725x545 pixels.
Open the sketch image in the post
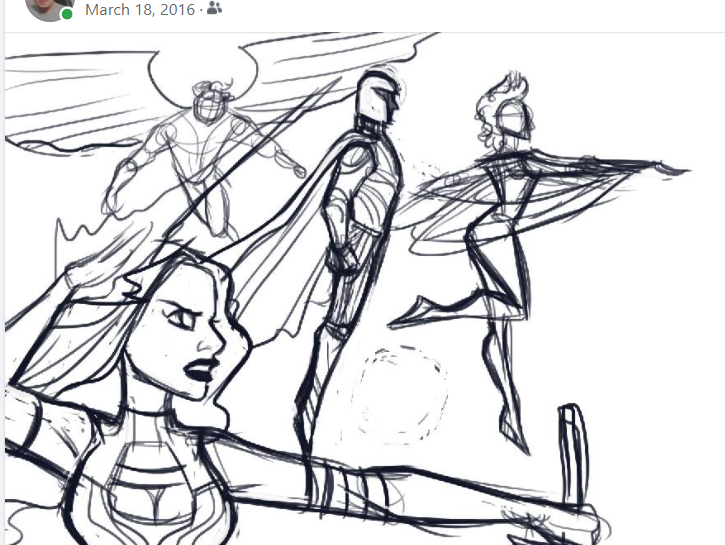coord(365,289)
